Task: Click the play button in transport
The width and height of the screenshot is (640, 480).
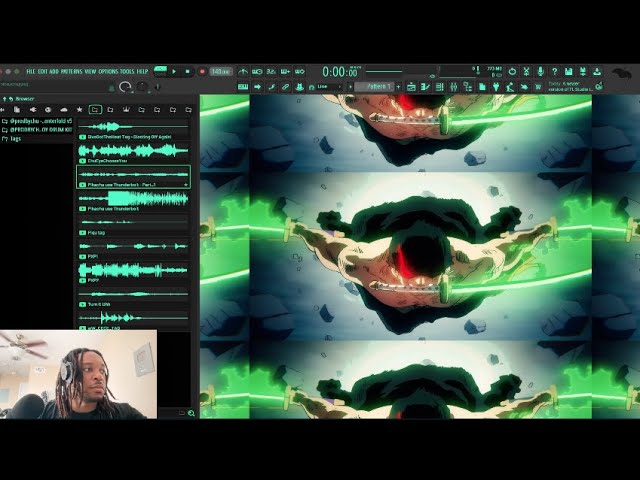Action: [x=174, y=72]
